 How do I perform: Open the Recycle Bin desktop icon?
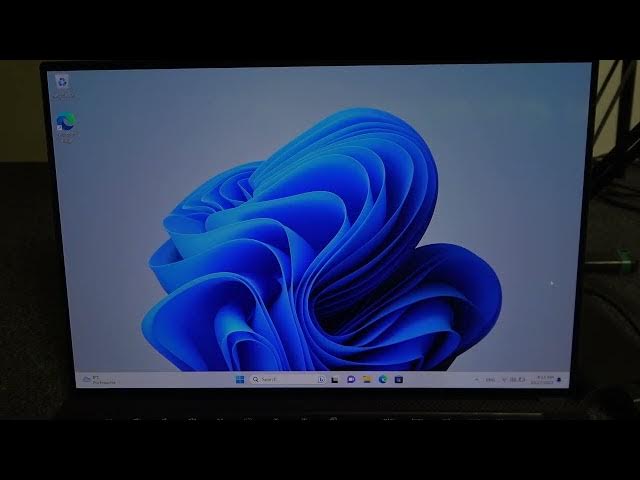[x=62, y=86]
